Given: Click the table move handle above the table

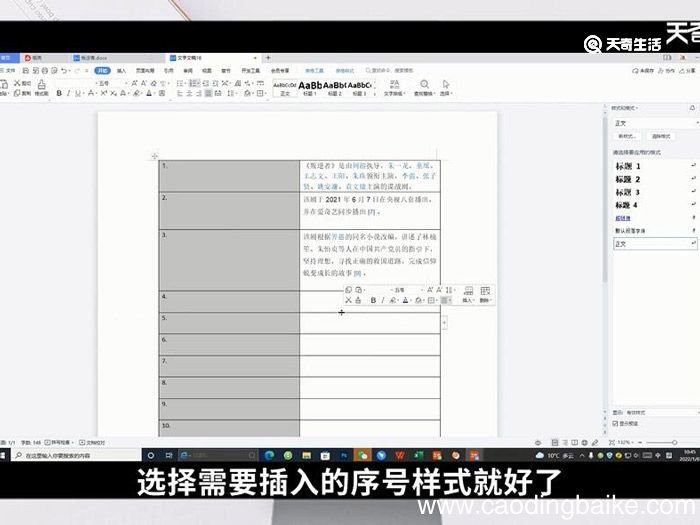Looking at the screenshot, I should [x=154, y=156].
